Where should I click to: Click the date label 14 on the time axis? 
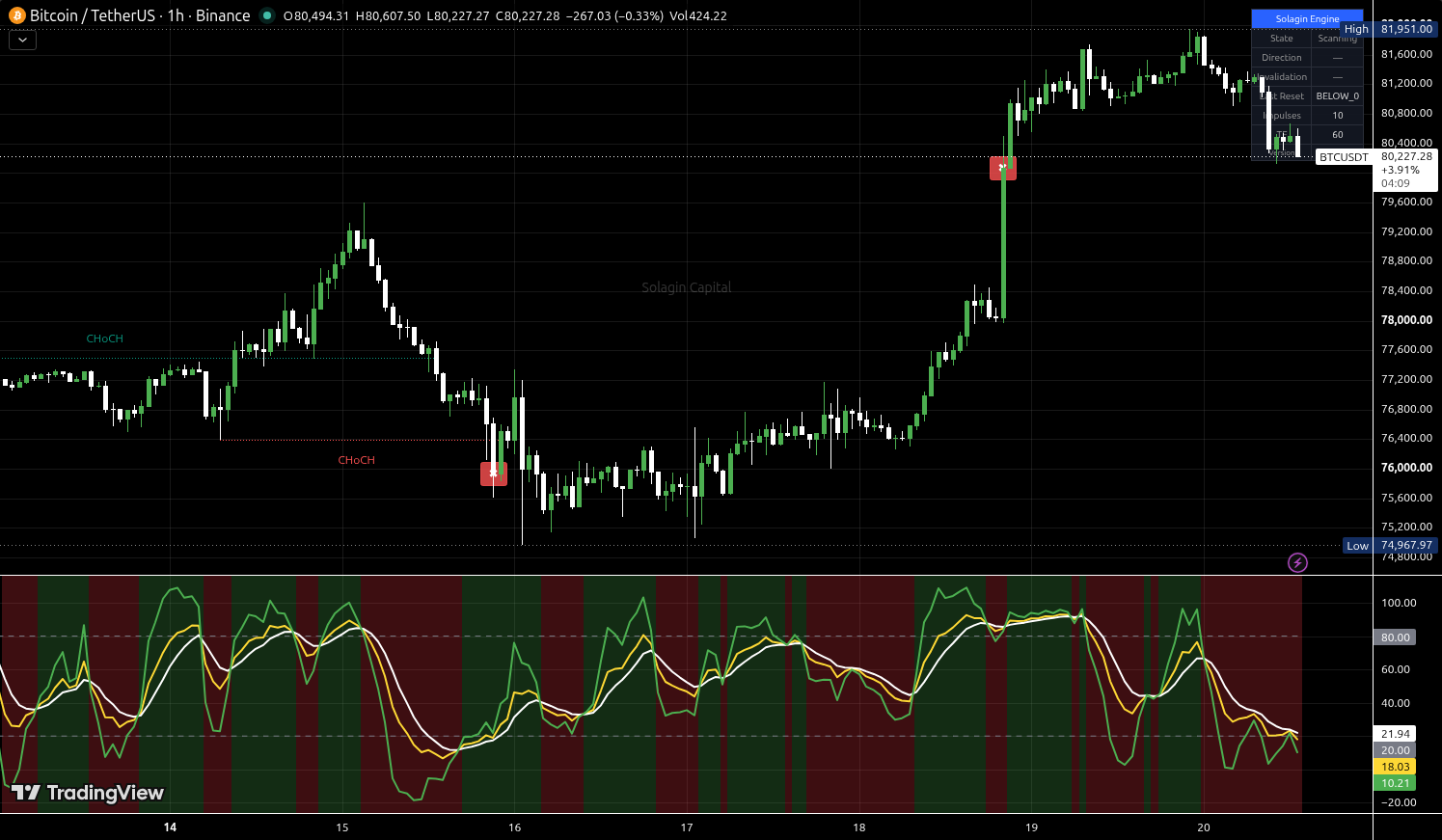(171, 827)
